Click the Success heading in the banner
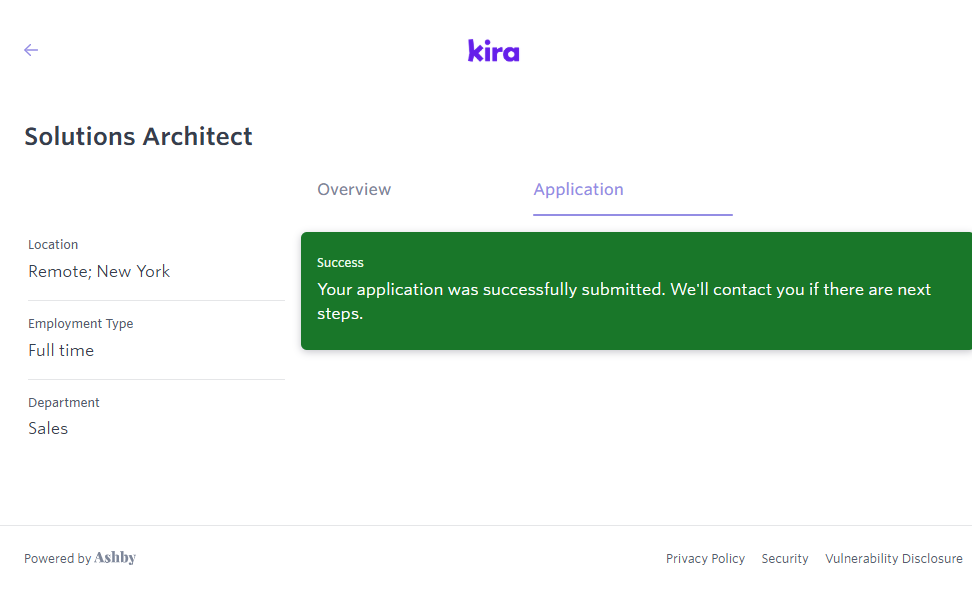972x592 pixels. coord(340,263)
